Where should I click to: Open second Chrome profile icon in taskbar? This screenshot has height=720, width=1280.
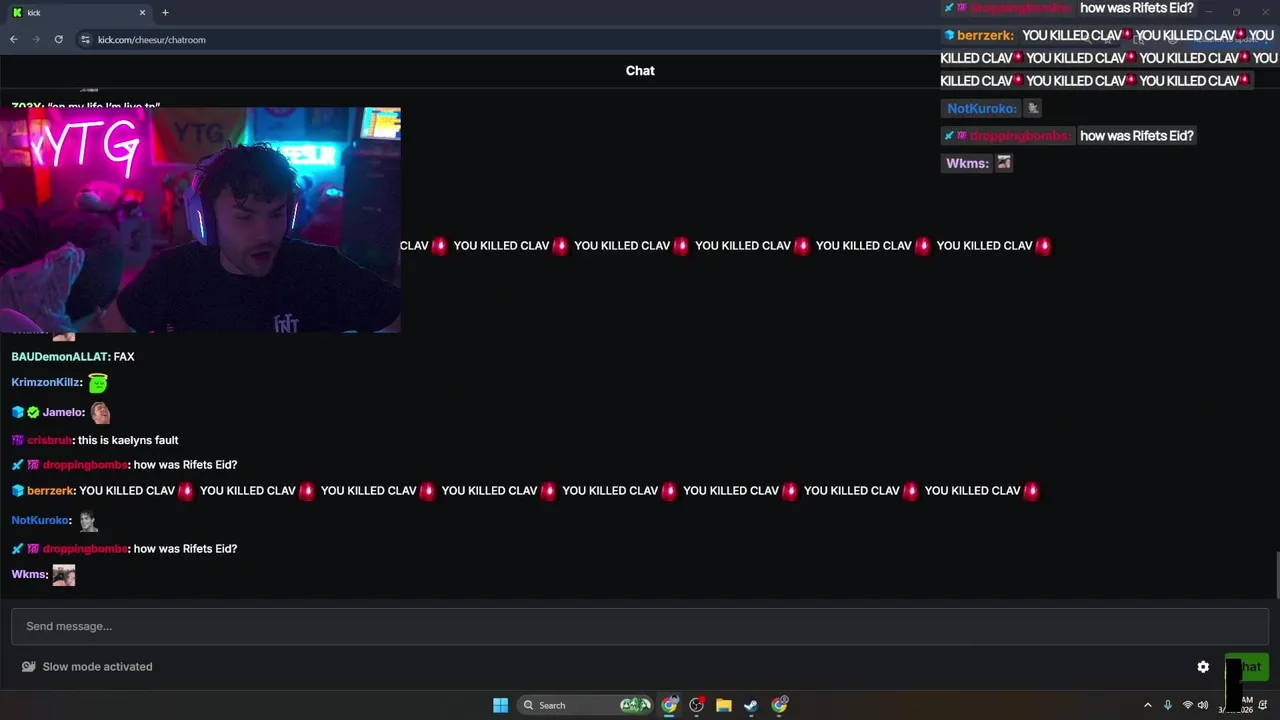click(x=779, y=705)
